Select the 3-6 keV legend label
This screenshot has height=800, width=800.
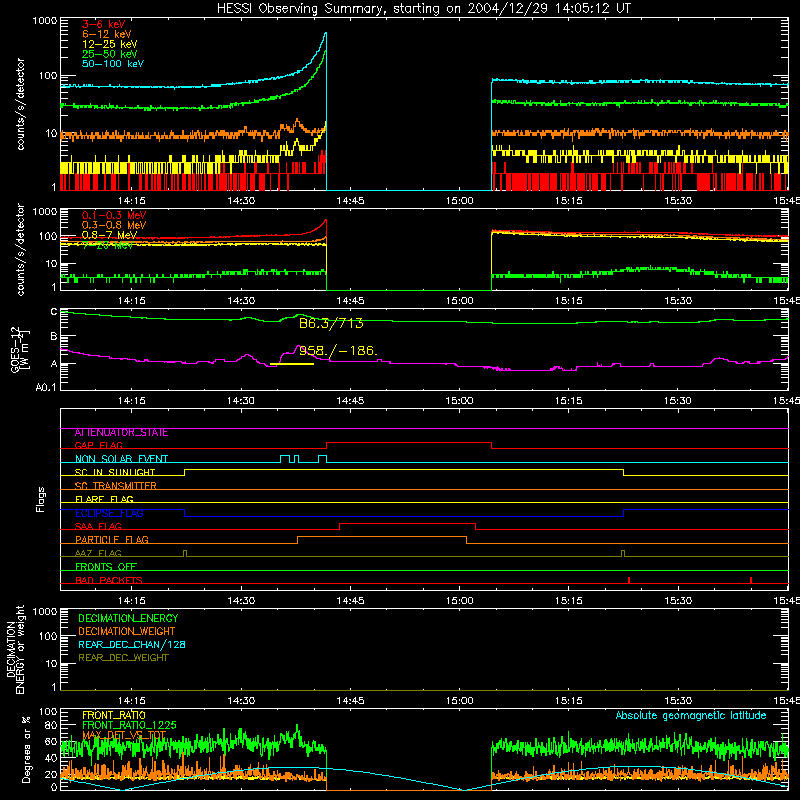104,24
